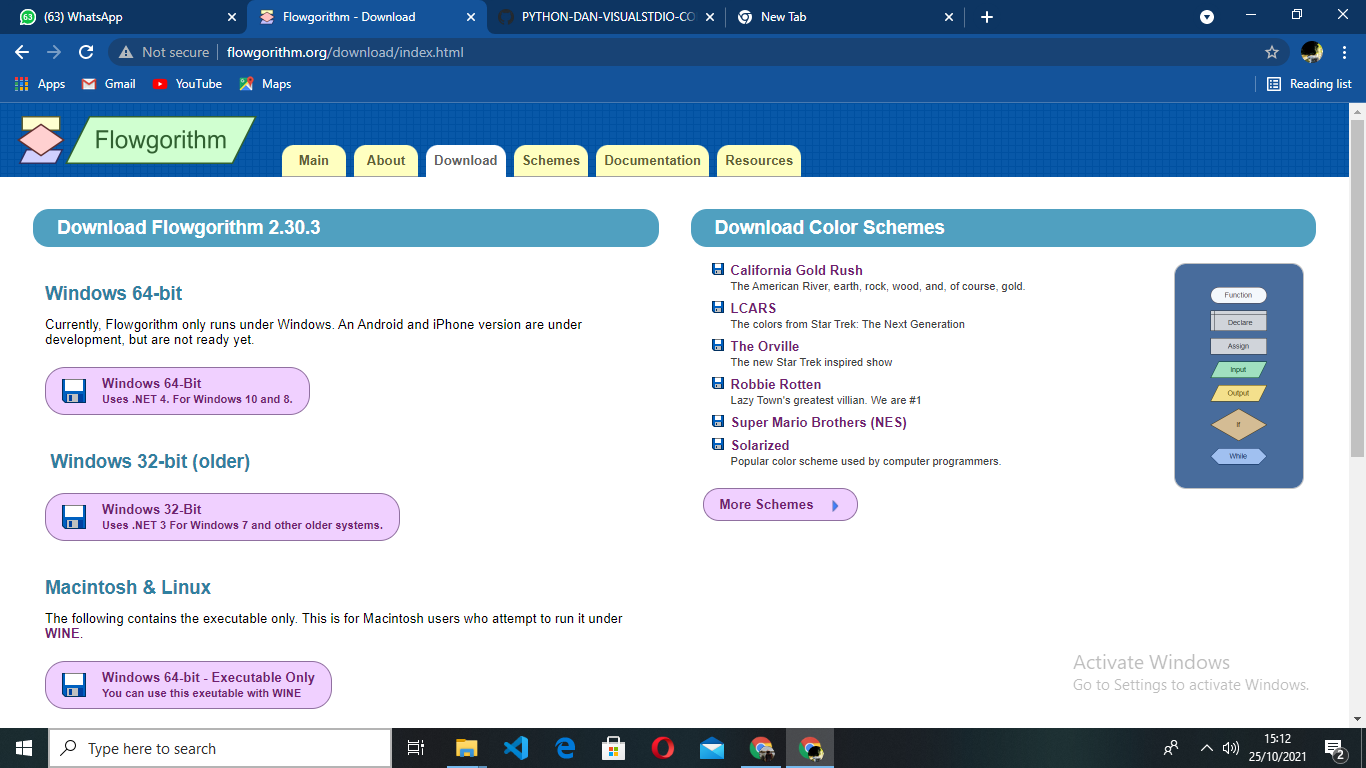
Task: Download the Windows 64-Bit version
Action: (x=177, y=391)
